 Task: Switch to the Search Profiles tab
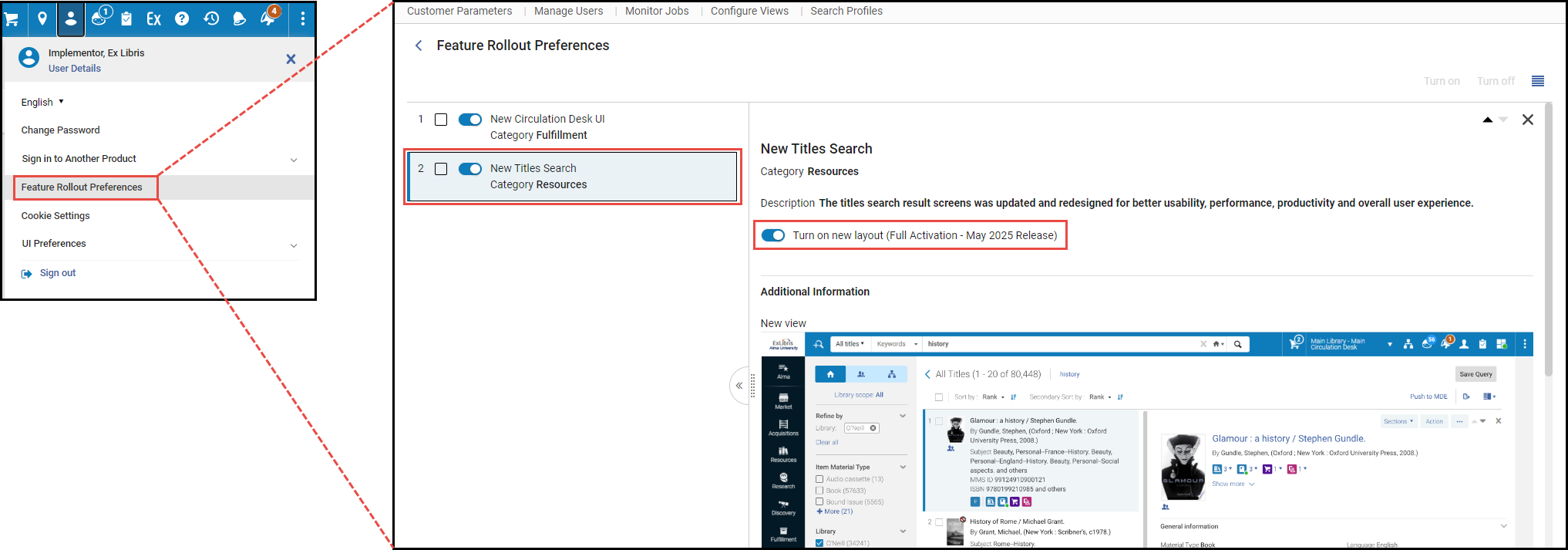click(846, 11)
